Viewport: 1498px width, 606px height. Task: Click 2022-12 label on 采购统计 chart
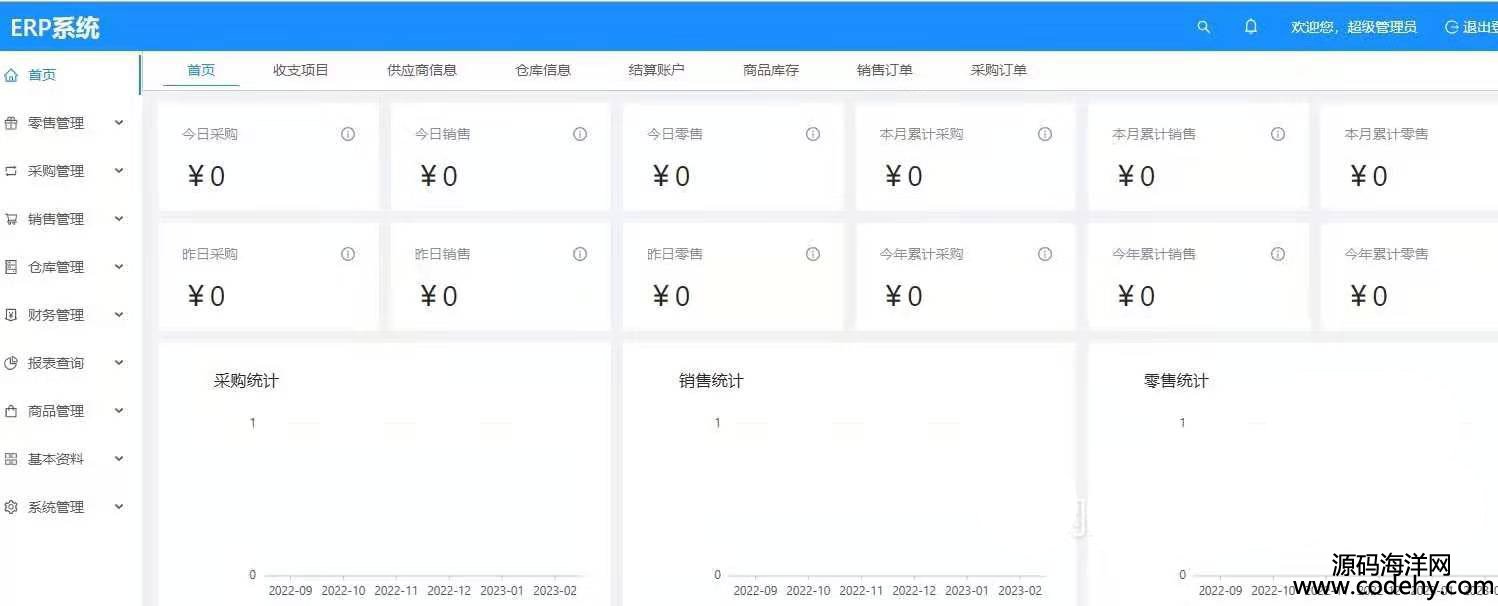pyautogui.click(x=449, y=591)
